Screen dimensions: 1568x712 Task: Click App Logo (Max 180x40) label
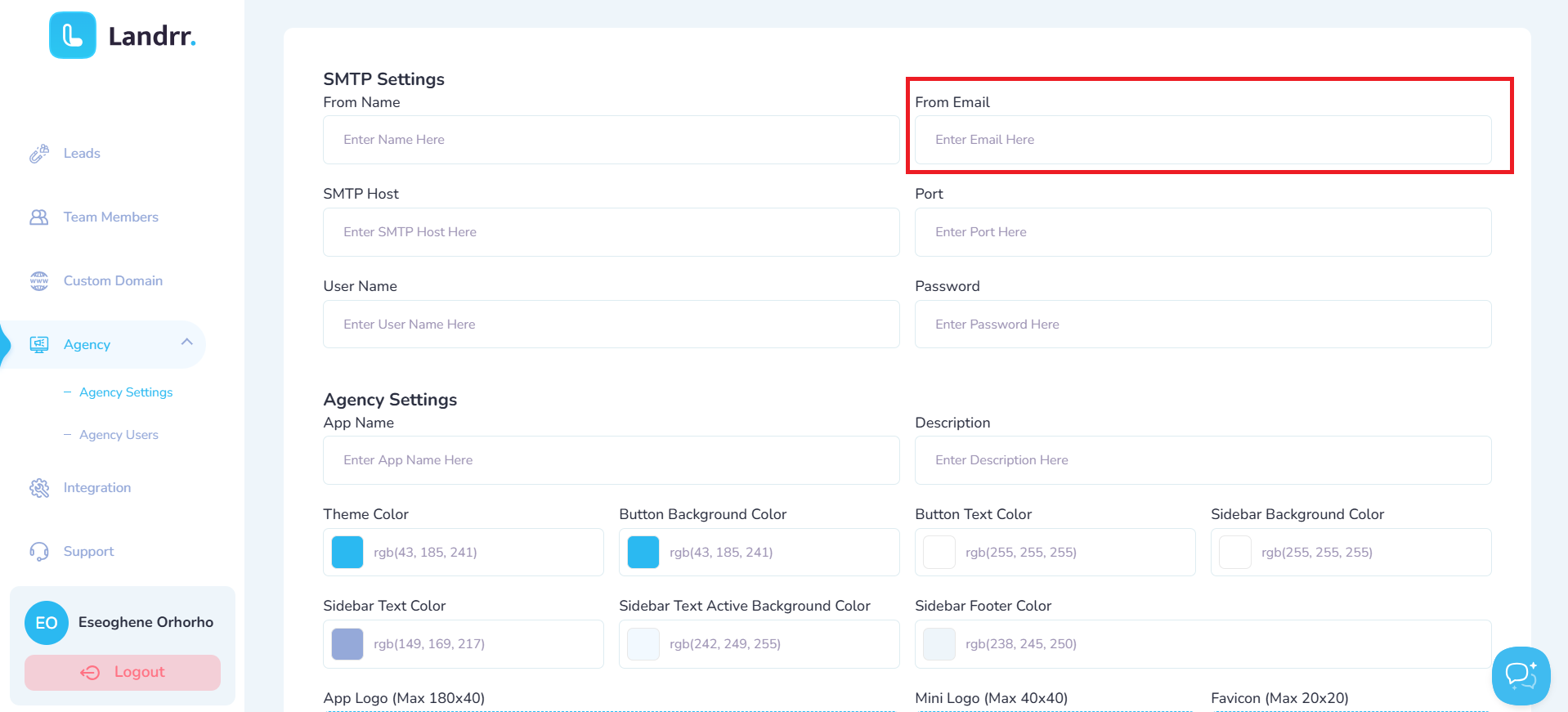click(404, 698)
